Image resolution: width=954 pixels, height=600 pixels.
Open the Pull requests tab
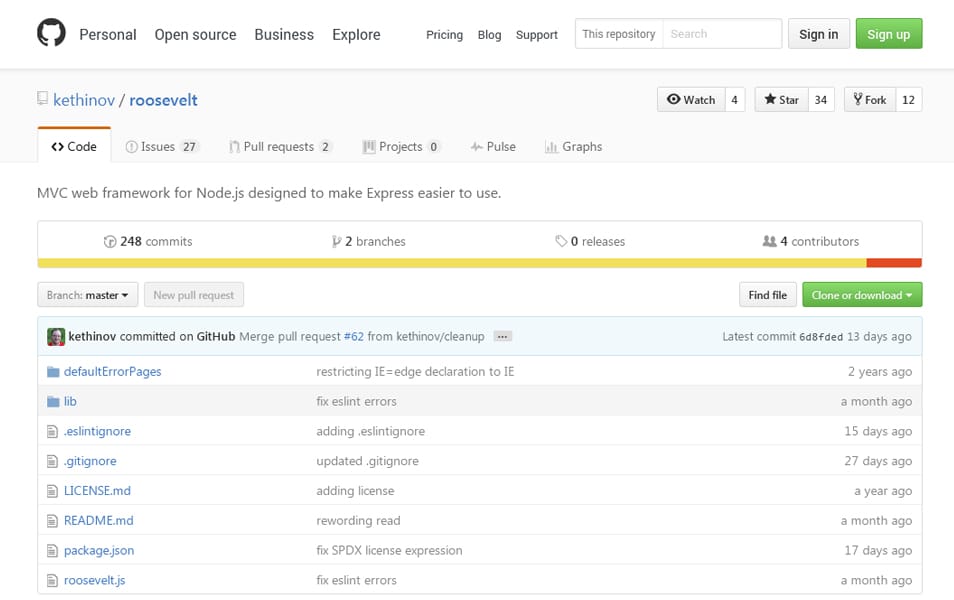click(280, 147)
